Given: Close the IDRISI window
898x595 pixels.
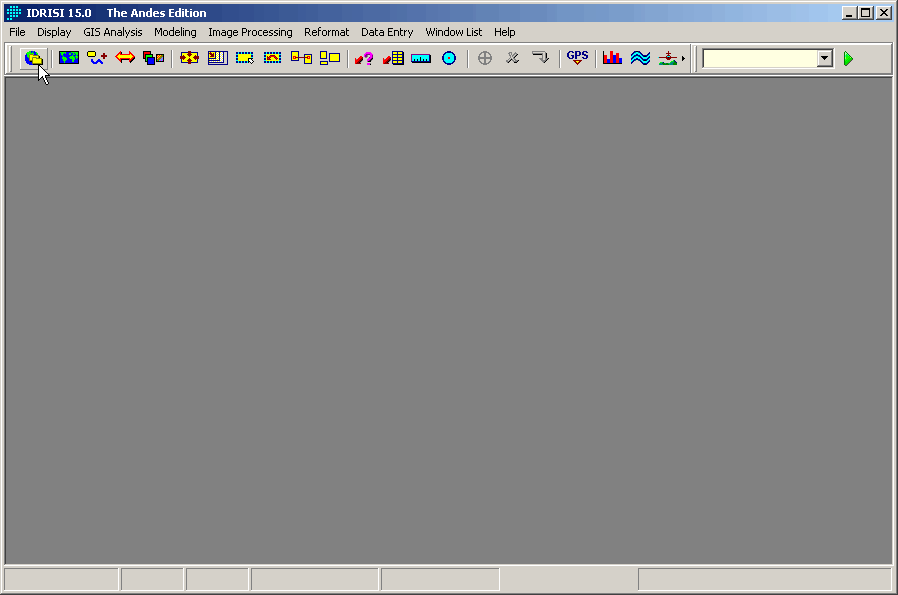Looking at the screenshot, I should (884, 13).
